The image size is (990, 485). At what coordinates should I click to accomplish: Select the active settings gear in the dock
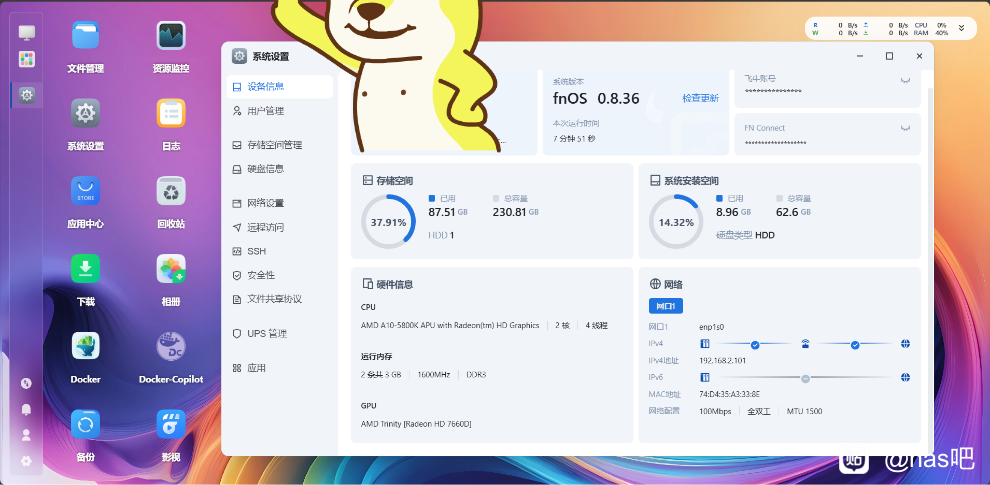pyautogui.click(x=27, y=95)
